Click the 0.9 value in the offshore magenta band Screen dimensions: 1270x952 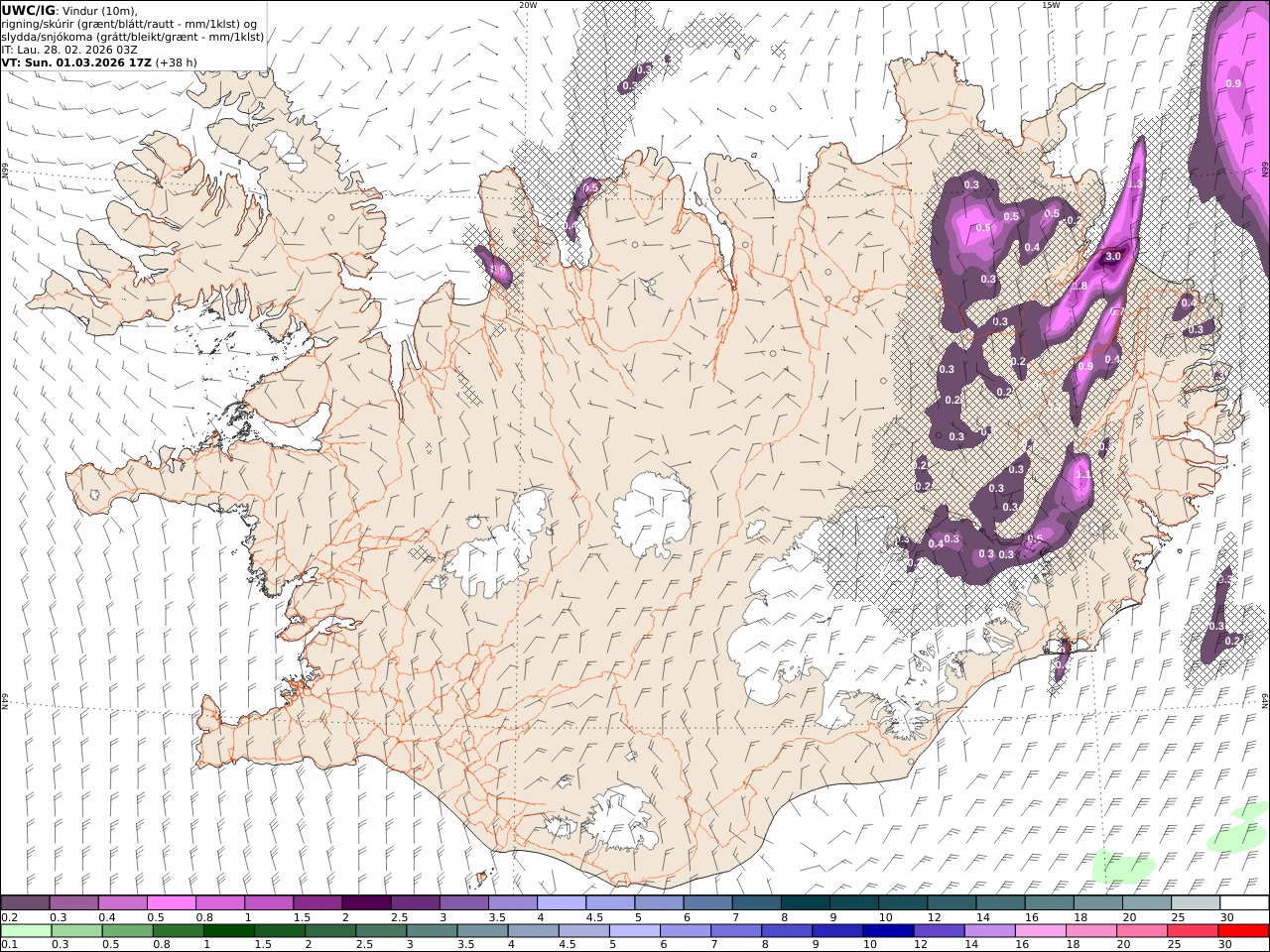(x=1233, y=83)
